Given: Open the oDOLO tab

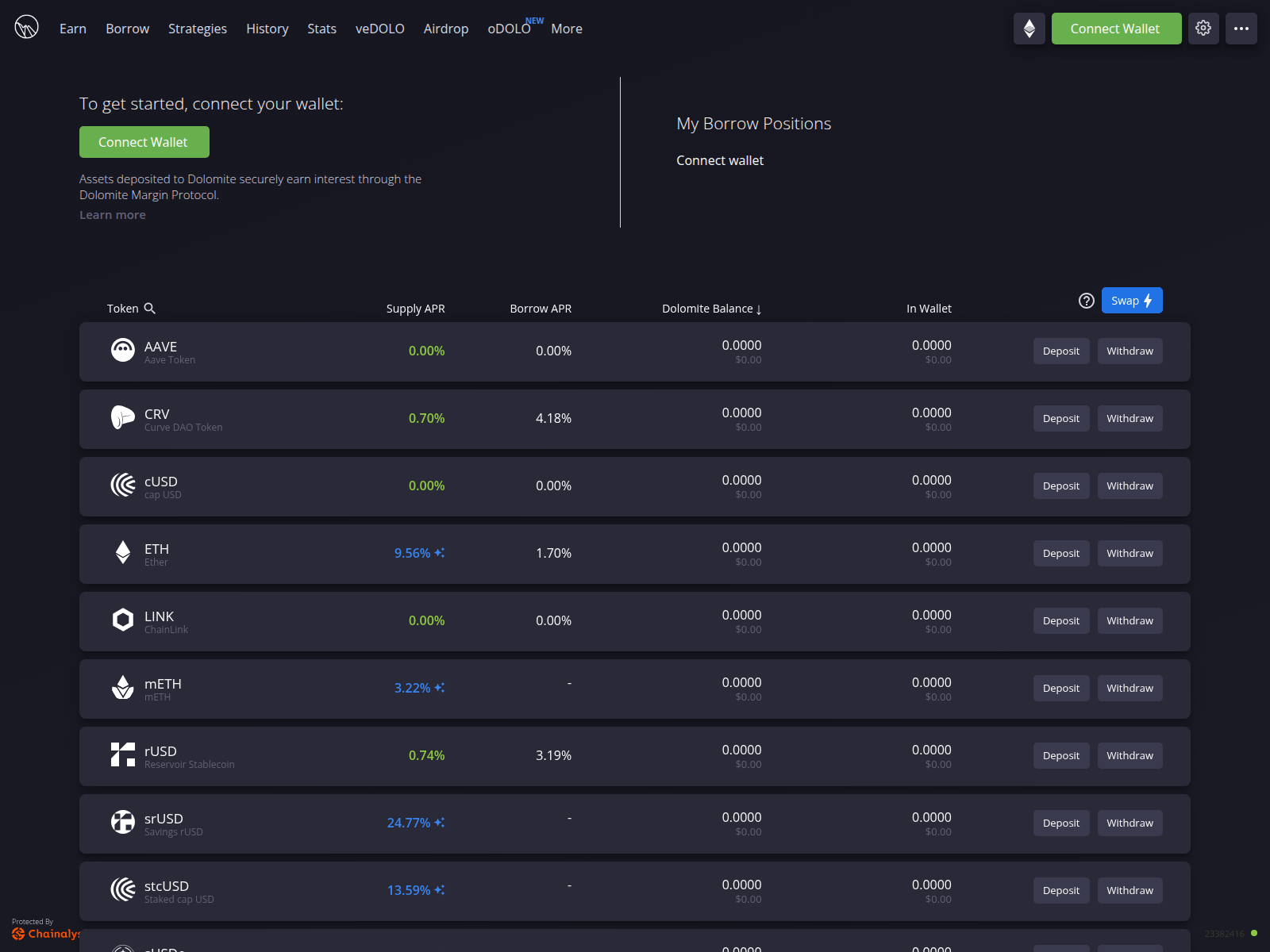Looking at the screenshot, I should pyautogui.click(x=510, y=29).
